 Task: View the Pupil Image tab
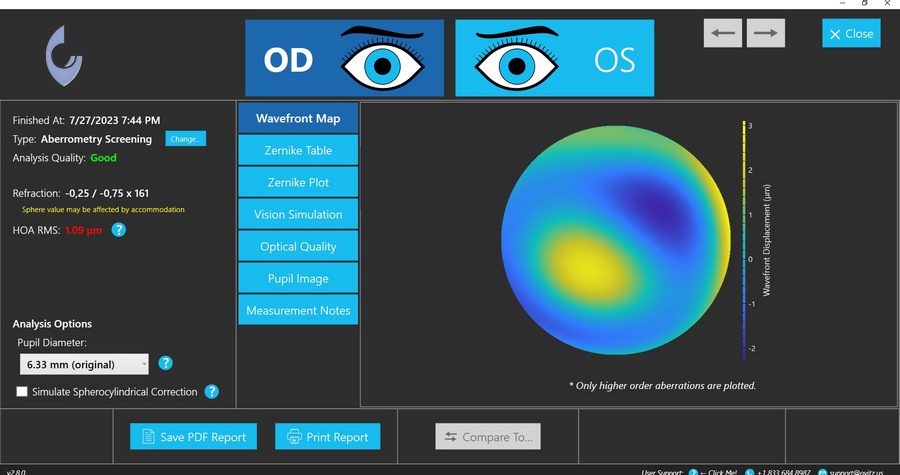(x=298, y=278)
